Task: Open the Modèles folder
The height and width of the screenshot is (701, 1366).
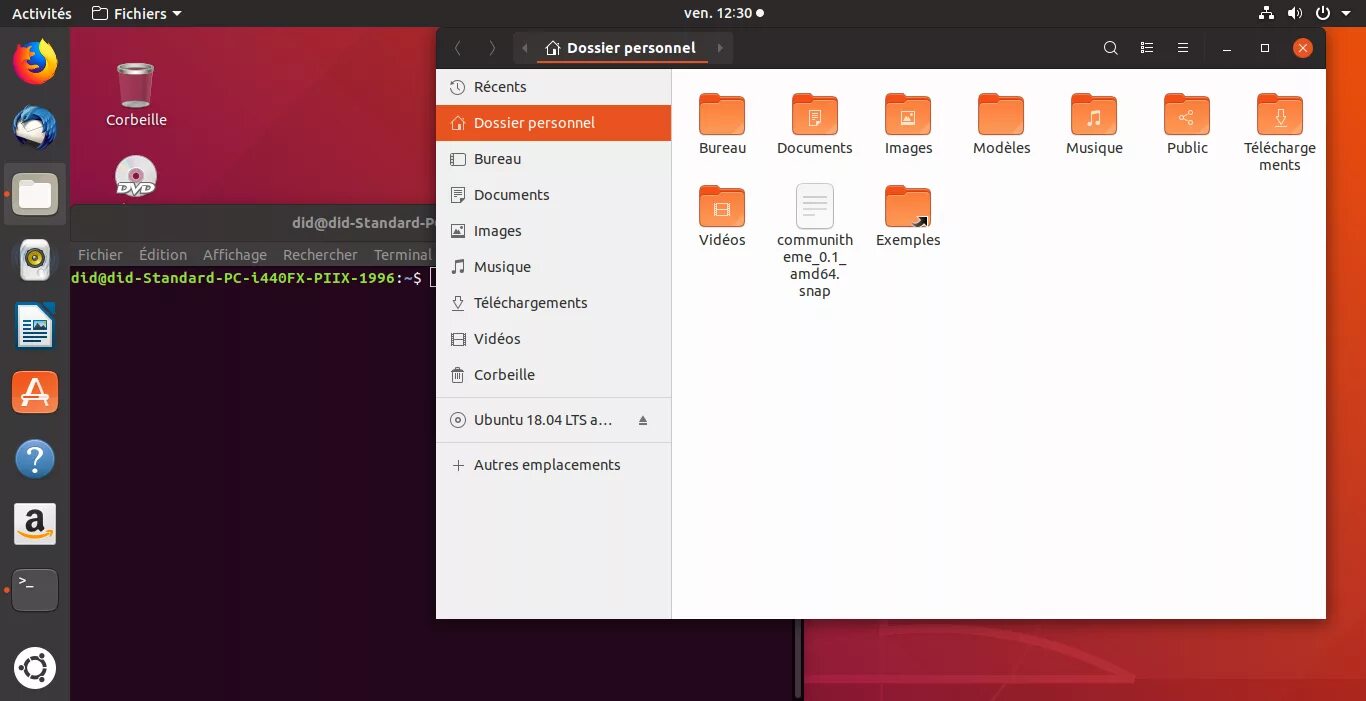Action: coord(1001,115)
